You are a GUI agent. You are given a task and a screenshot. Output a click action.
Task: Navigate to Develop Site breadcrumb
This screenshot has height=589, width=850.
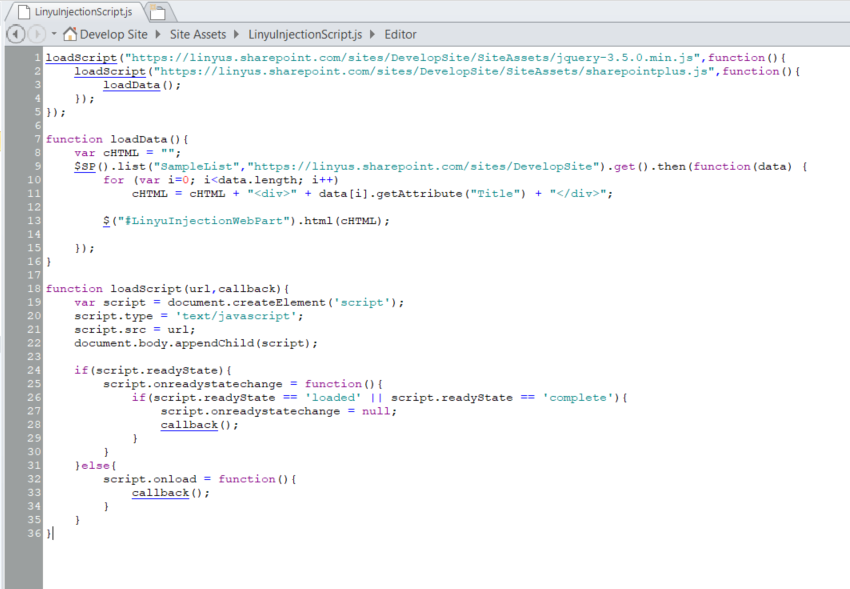tap(114, 35)
